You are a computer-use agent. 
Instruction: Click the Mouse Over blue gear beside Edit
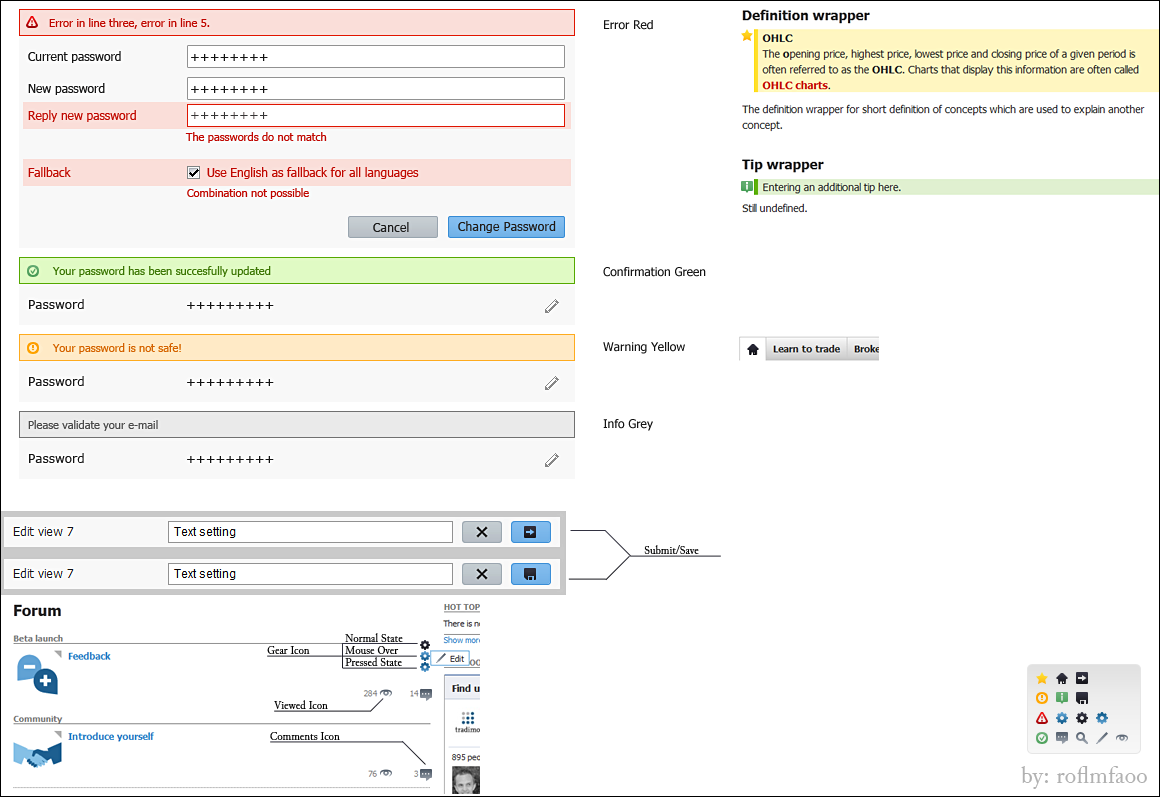[x=425, y=656]
